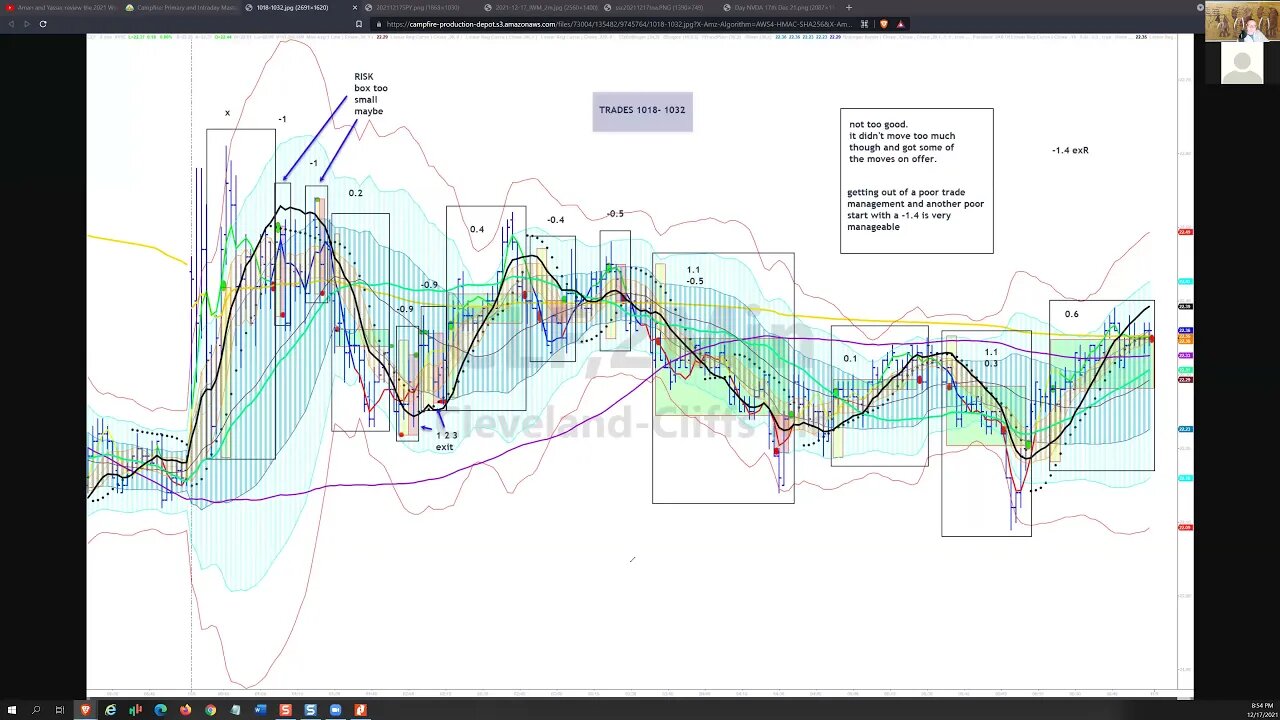The width and height of the screenshot is (1280, 720).
Task: Click the '0.1' trade result label
Action: [850, 358]
